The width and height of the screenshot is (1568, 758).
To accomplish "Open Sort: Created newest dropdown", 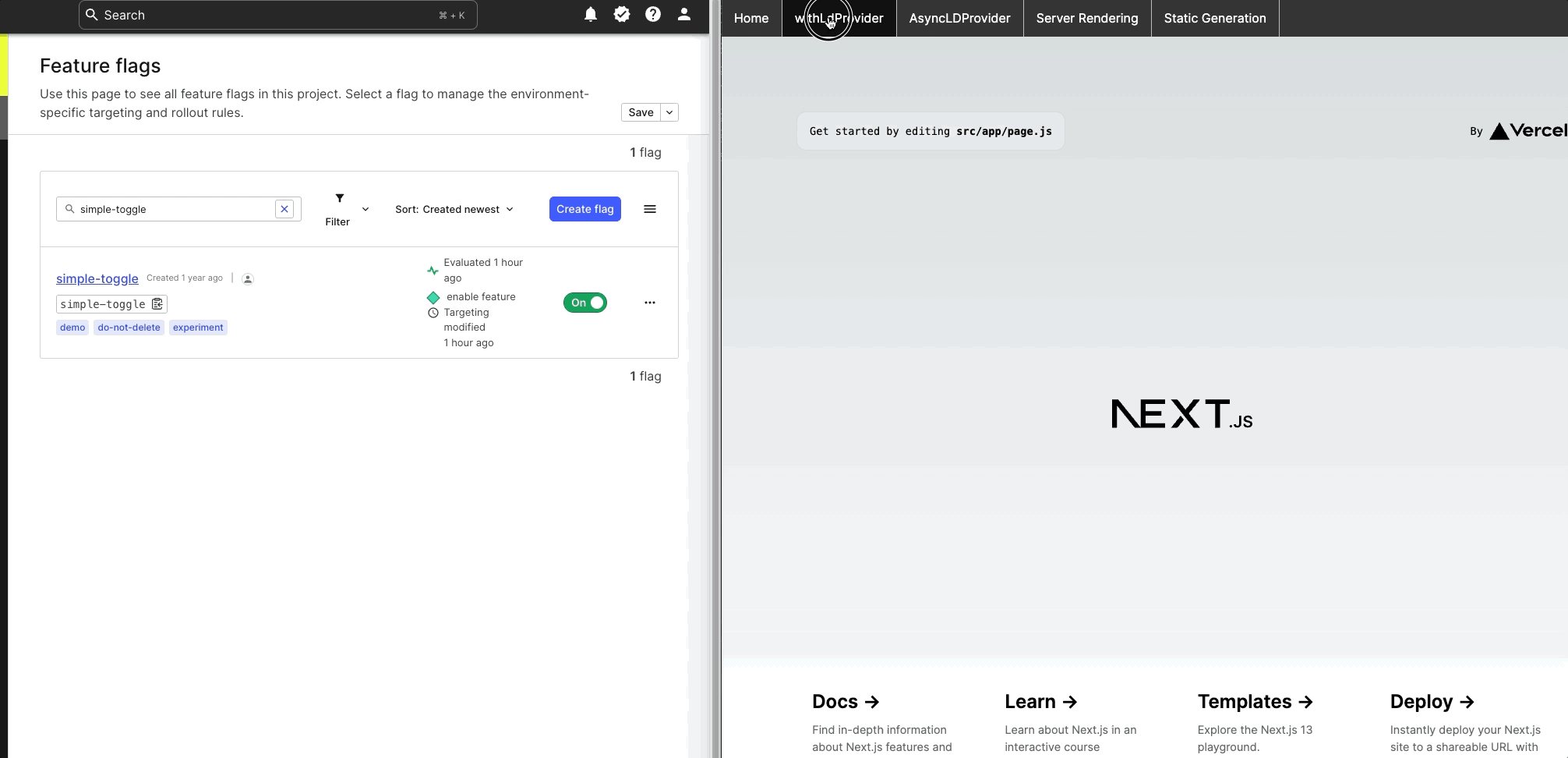I will 454,209.
